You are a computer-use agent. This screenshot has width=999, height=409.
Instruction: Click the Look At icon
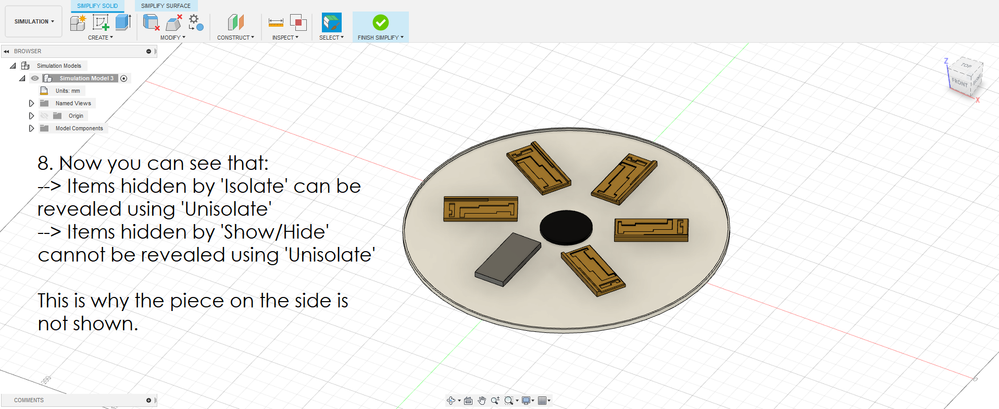(x=468, y=400)
